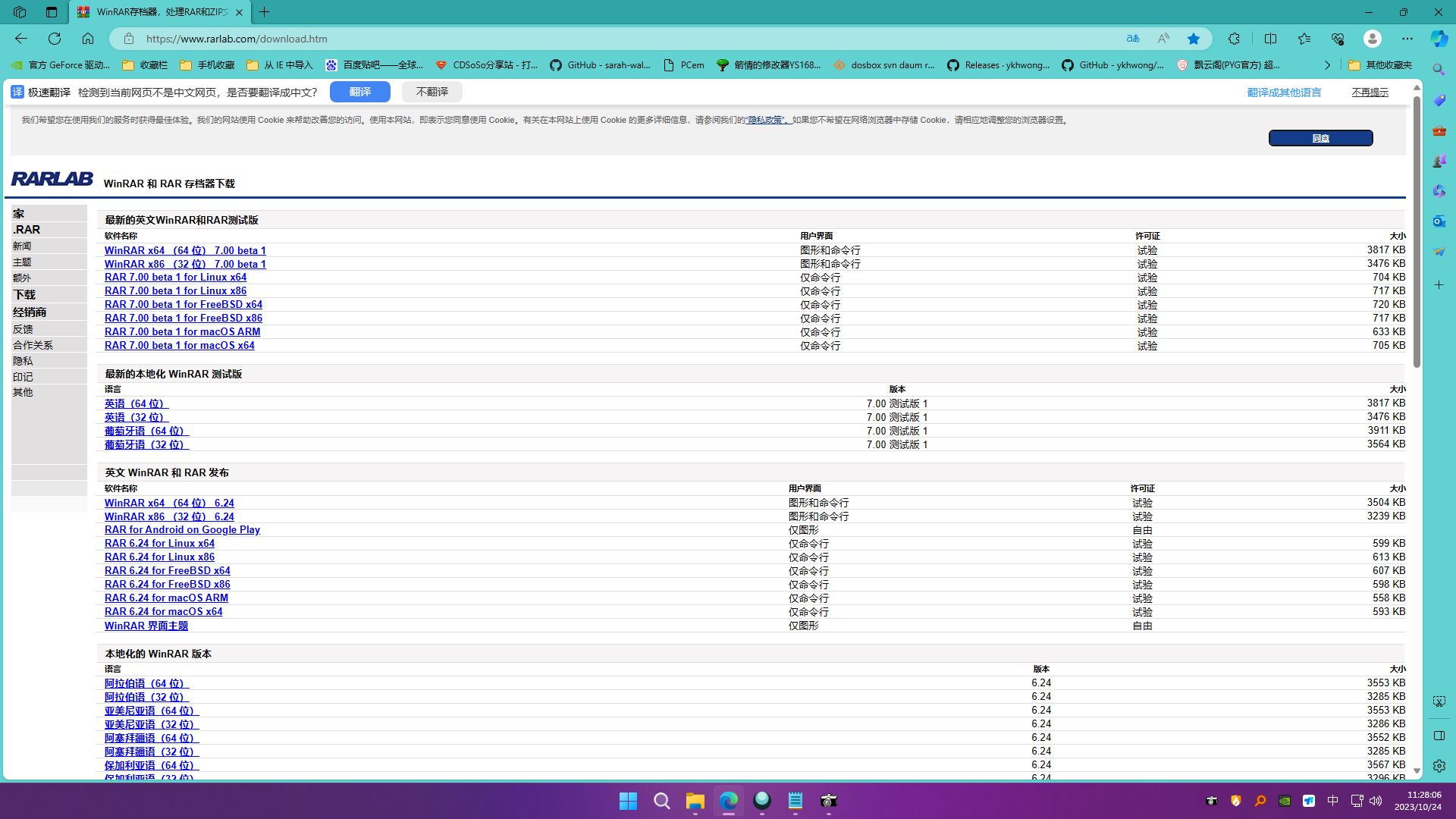Open 翻译成其他语言 option
1456x819 pixels.
coord(1284,93)
